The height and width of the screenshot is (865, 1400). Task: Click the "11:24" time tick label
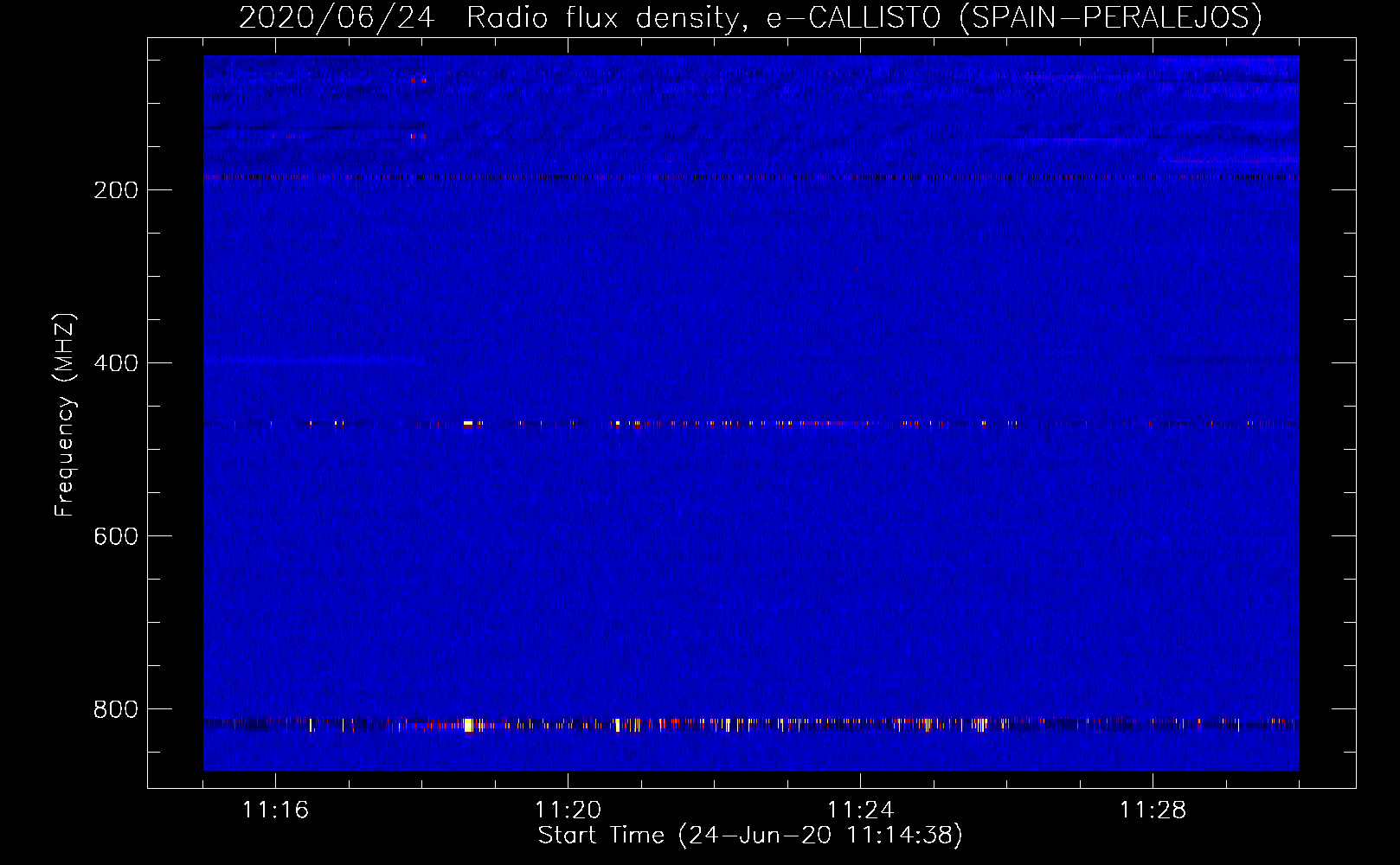860,810
